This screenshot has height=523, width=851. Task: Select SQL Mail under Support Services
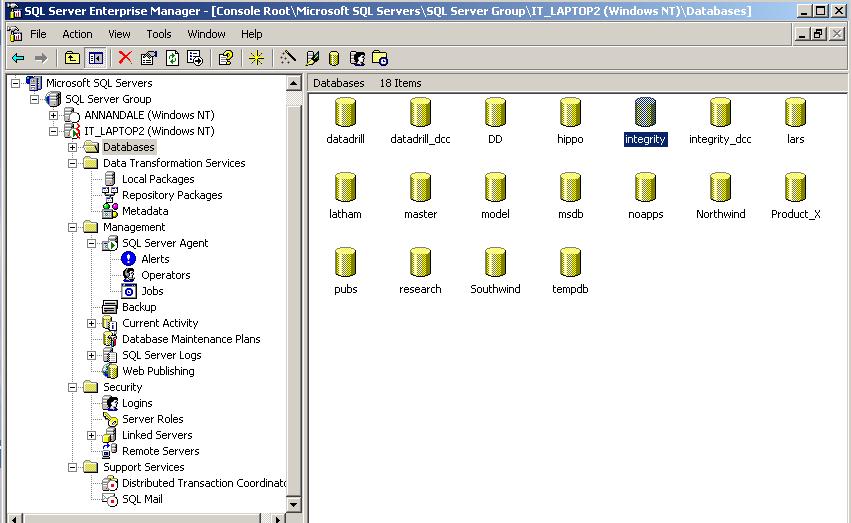(142, 499)
